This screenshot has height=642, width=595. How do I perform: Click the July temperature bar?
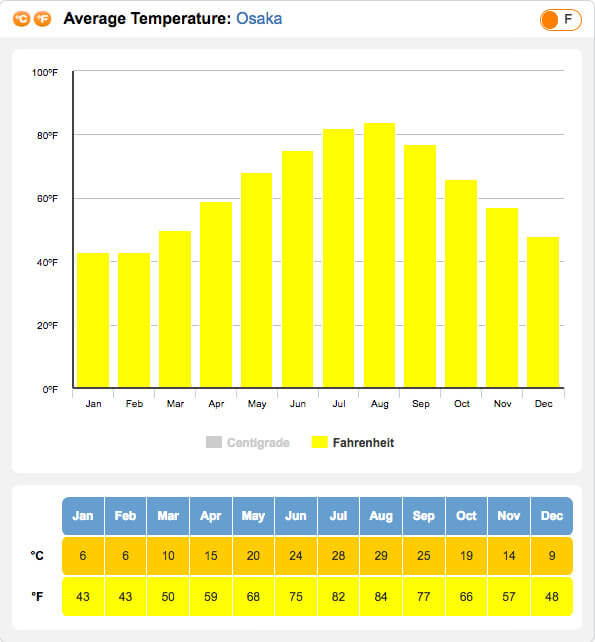click(x=338, y=258)
